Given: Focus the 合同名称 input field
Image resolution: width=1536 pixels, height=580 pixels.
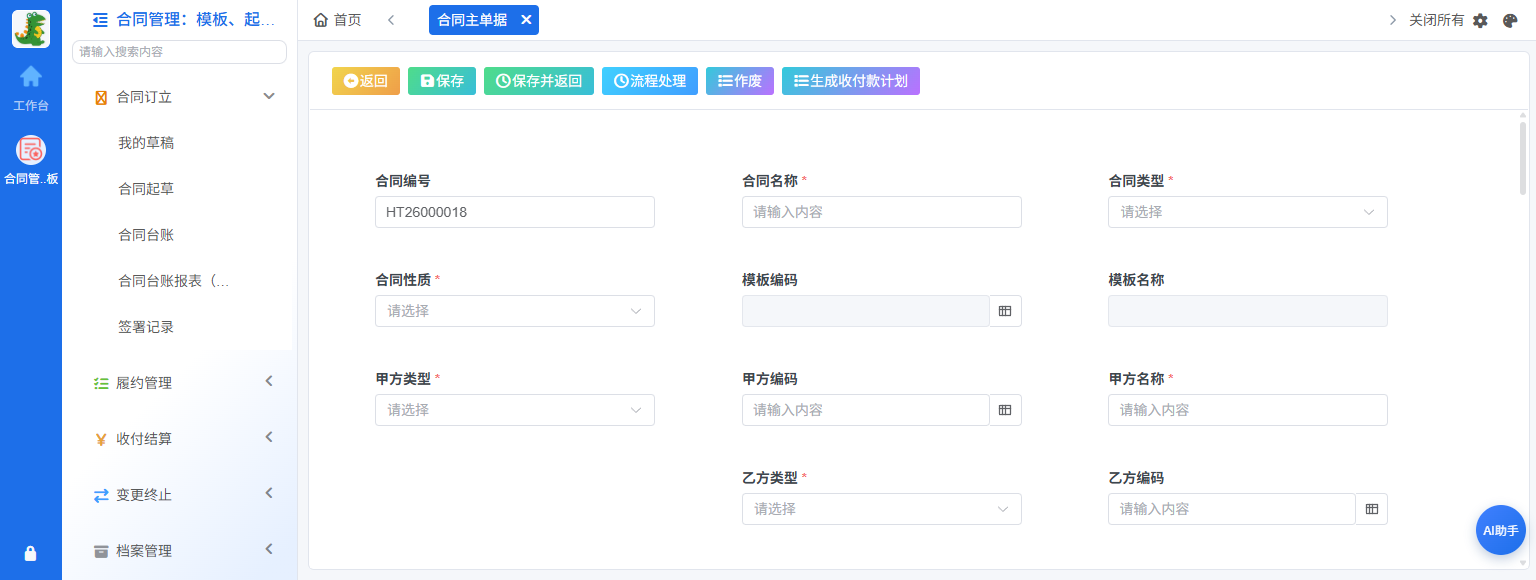Looking at the screenshot, I should (x=882, y=212).
